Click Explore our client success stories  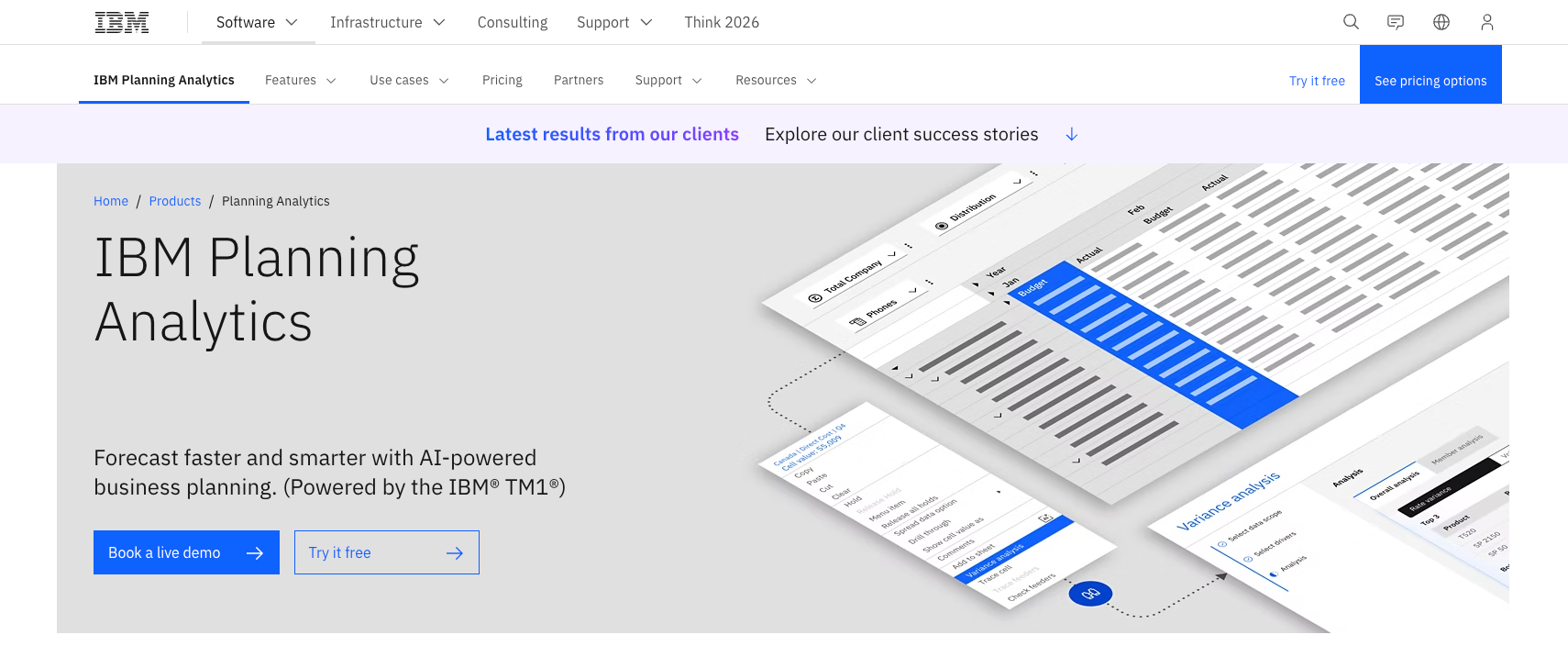pyautogui.click(x=901, y=135)
